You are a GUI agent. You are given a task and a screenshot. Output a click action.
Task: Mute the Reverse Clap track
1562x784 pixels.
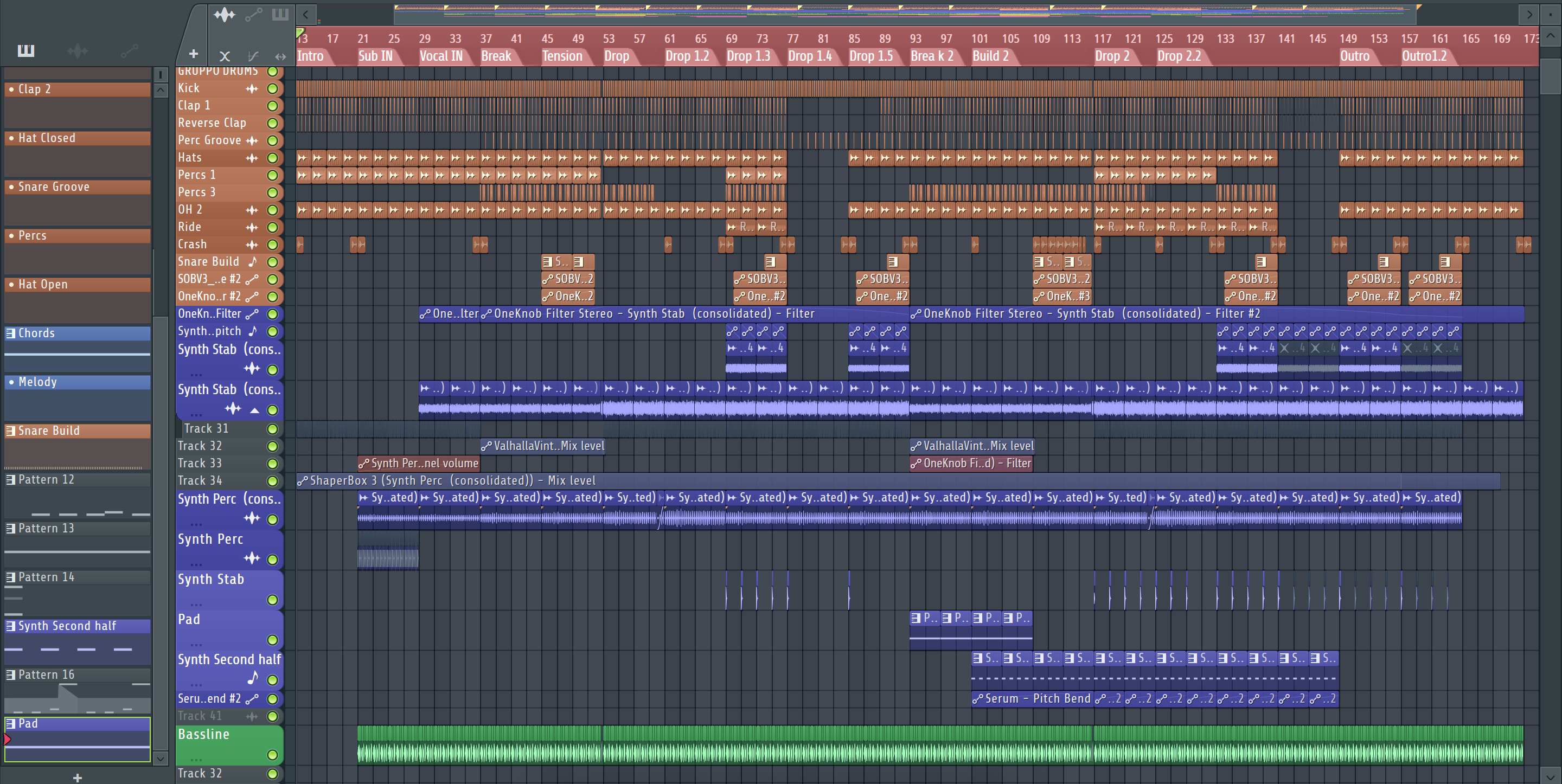(273, 123)
